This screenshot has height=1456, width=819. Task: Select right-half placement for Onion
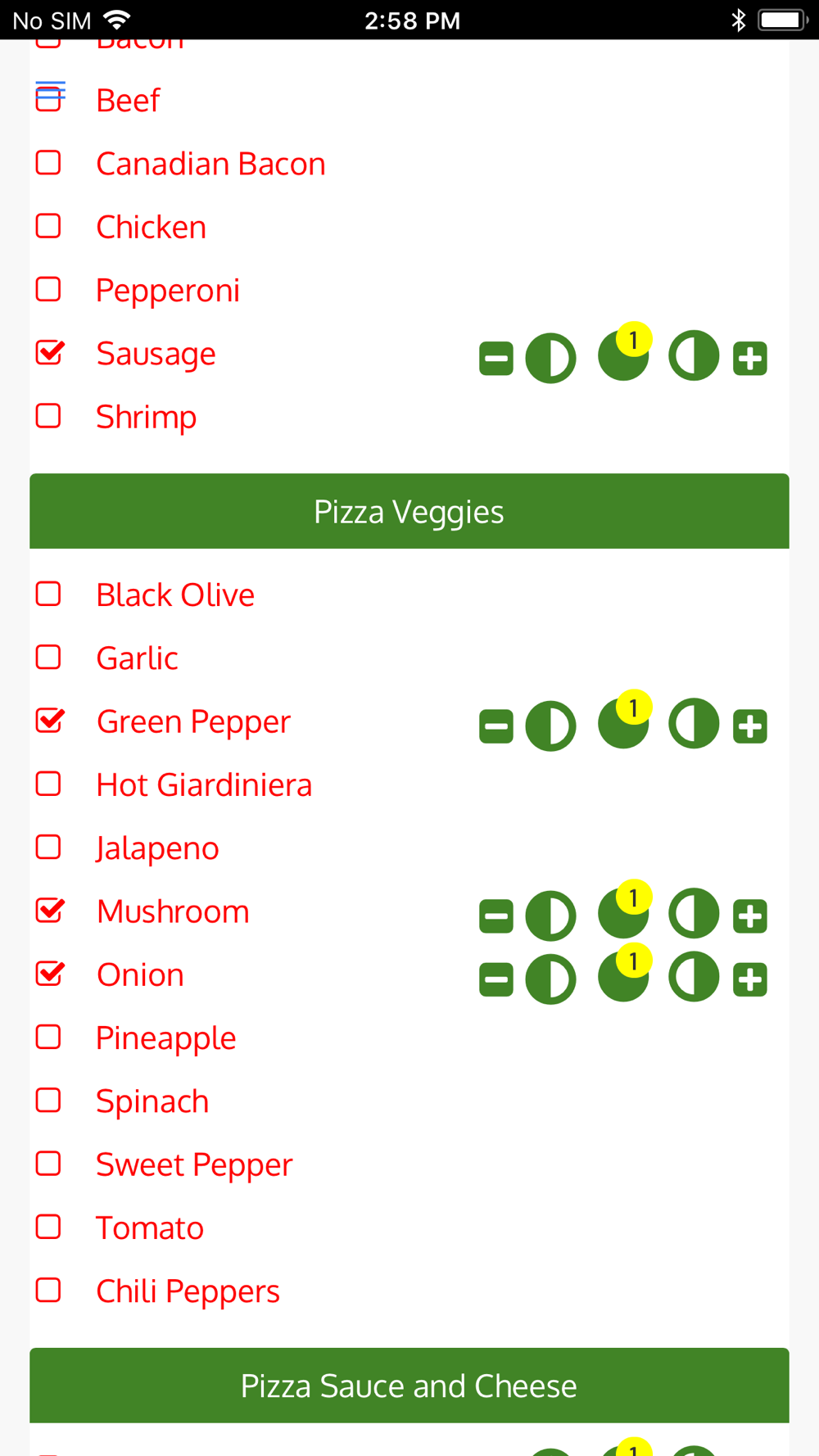click(x=694, y=977)
